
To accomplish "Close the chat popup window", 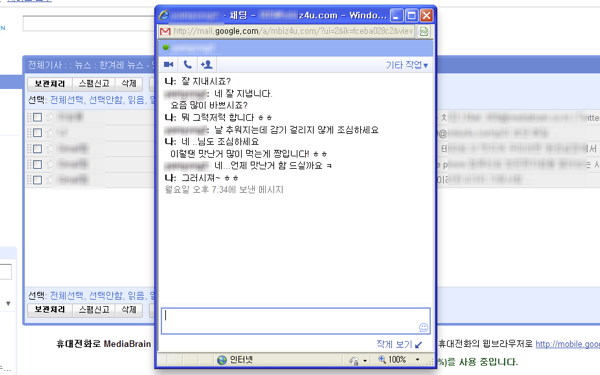I will (x=426, y=16).
